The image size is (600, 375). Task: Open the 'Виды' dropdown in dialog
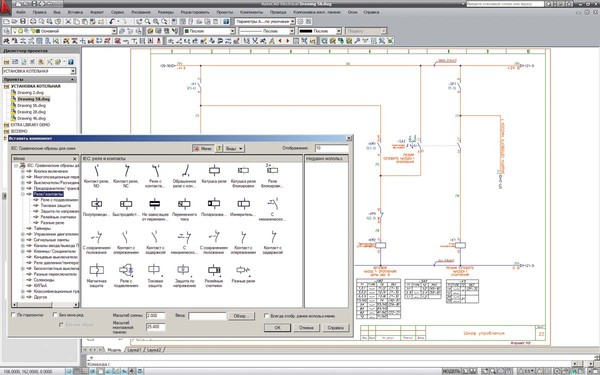point(234,148)
